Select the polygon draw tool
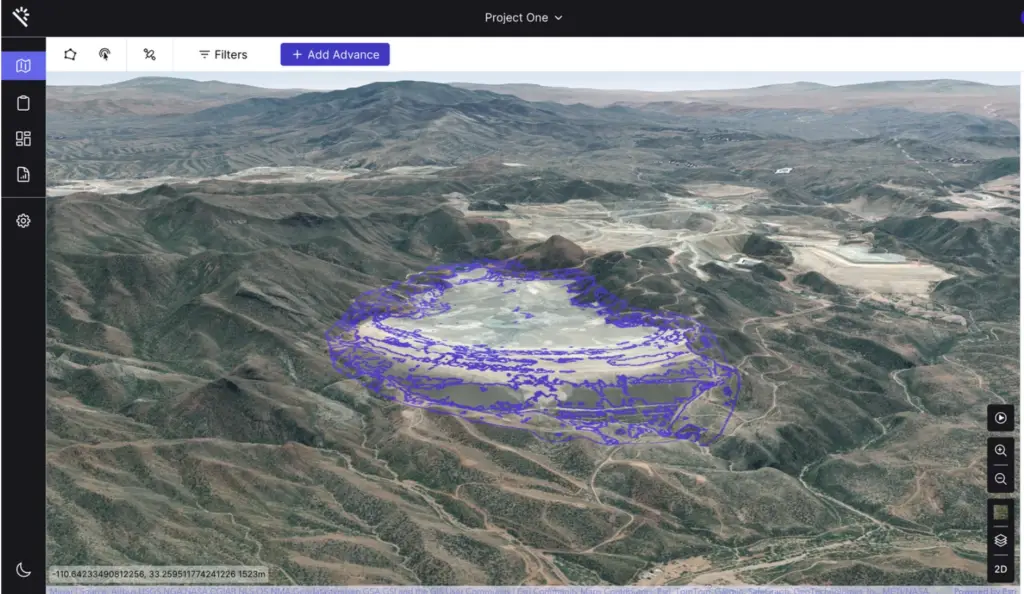Screen dimensions: 1024x594 coord(70,54)
